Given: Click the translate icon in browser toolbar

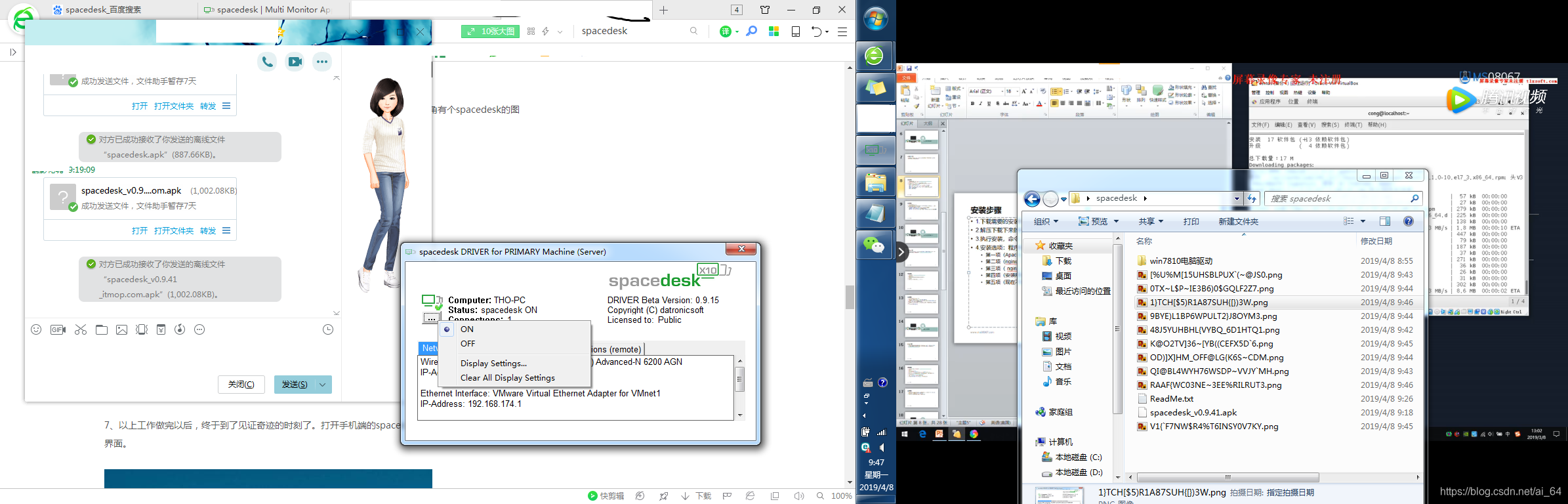Looking at the screenshot, I should (x=726, y=31).
